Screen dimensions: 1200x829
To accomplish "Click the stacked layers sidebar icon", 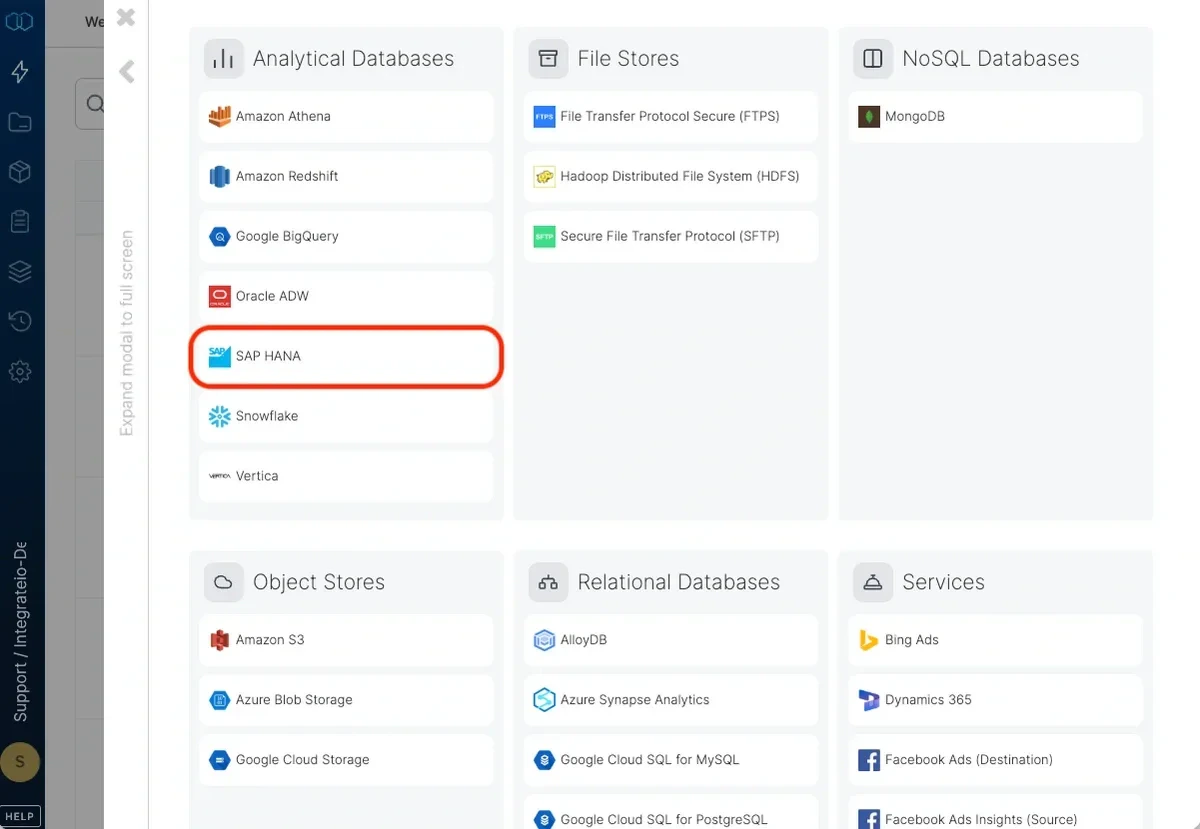I will coord(20,271).
